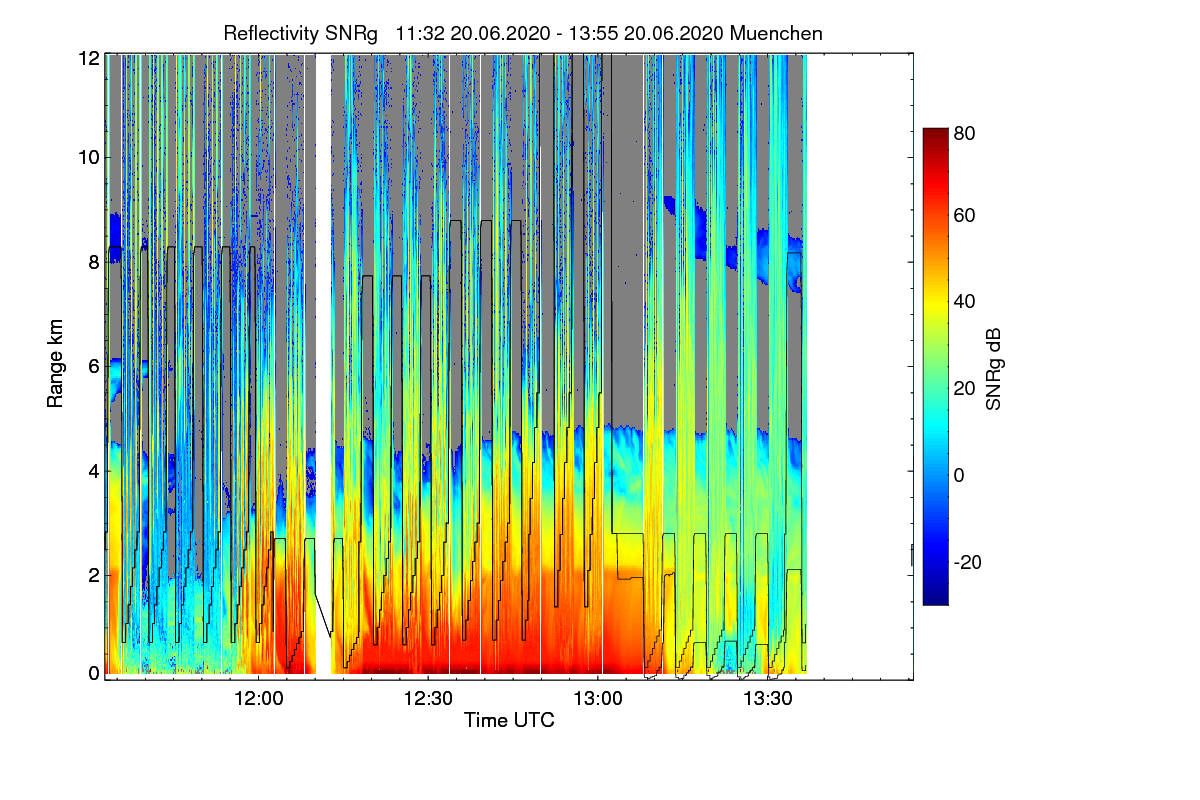Click the range axis value 4
The height and width of the screenshot is (800, 1200).
point(94,470)
